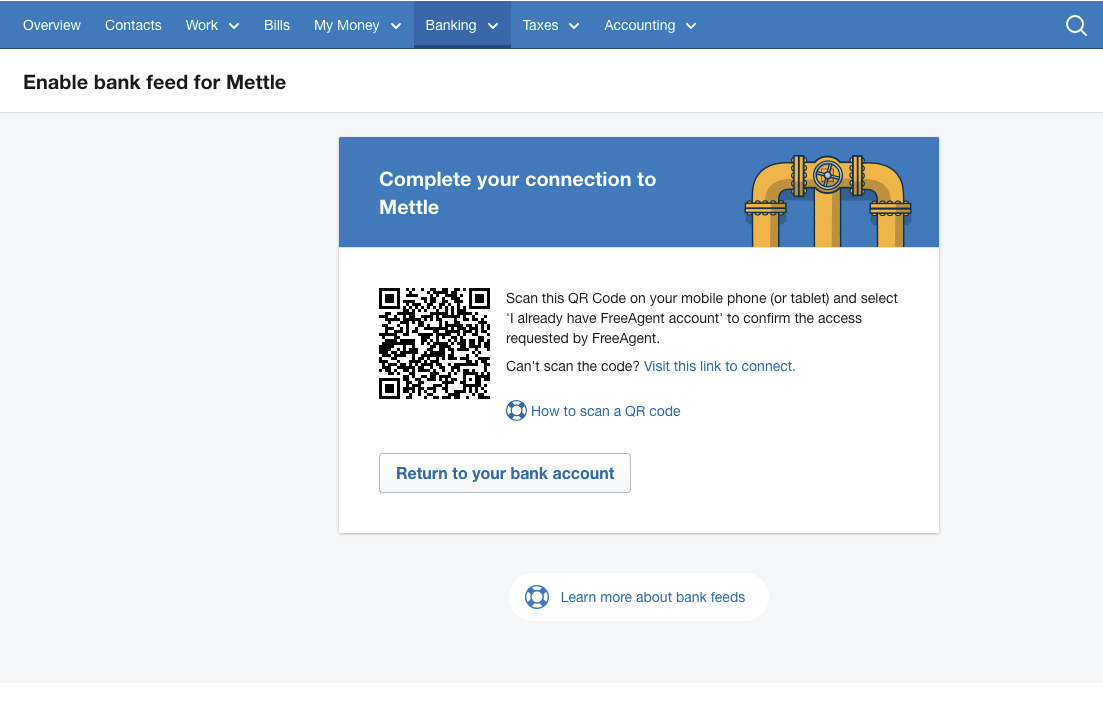Open the search magnifier icon
The width and height of the screenshot is (1103, 712).
pos(1076,25)
